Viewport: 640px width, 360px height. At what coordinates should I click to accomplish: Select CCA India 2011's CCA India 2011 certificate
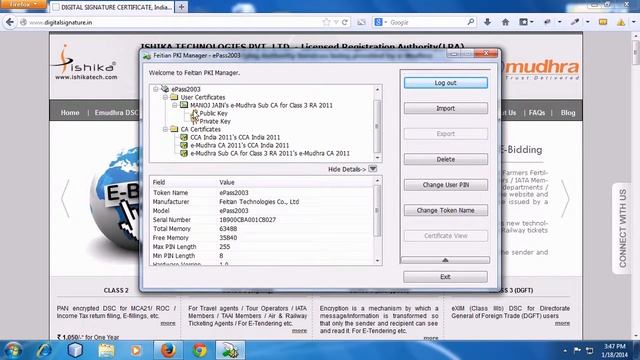(235, 137)
